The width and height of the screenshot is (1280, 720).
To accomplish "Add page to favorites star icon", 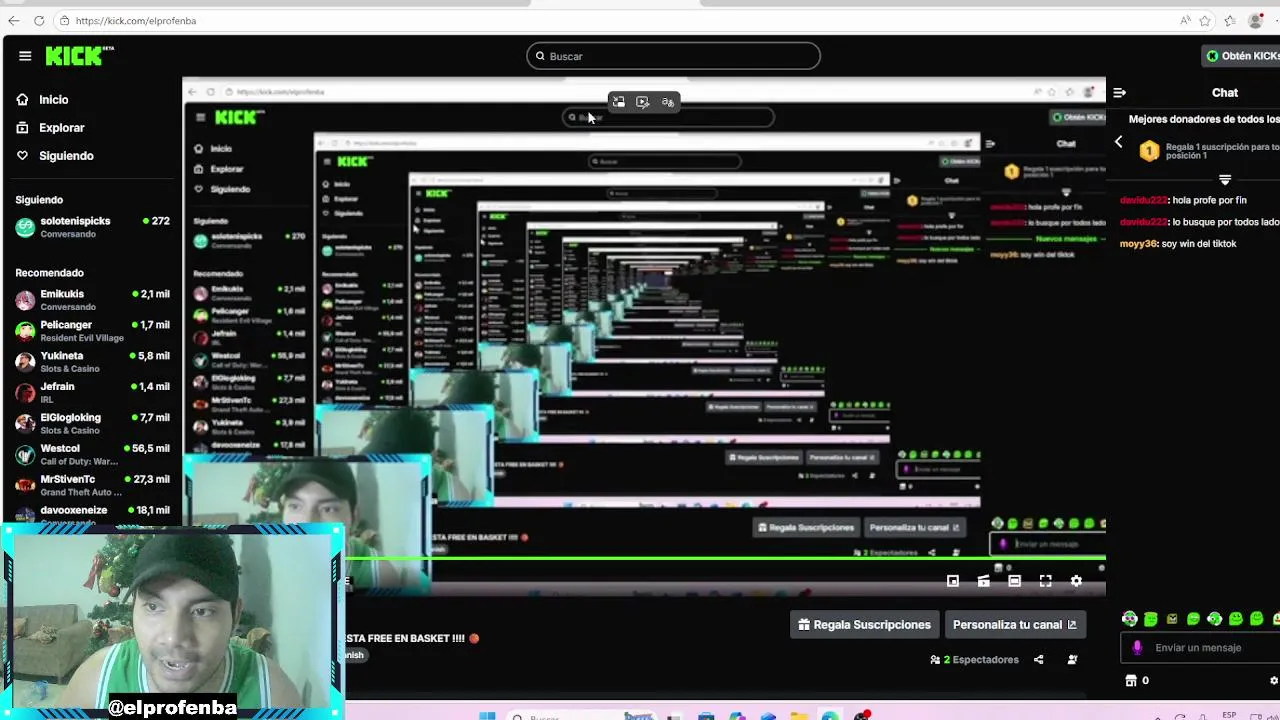I will pos(1206,20).
